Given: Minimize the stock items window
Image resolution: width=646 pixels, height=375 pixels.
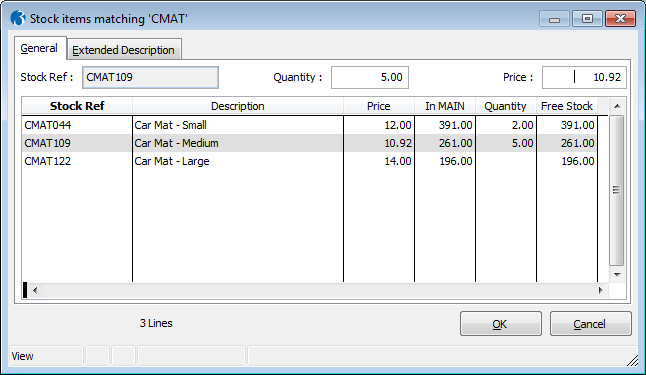Looking at the screenshot, I should [555, 19].
